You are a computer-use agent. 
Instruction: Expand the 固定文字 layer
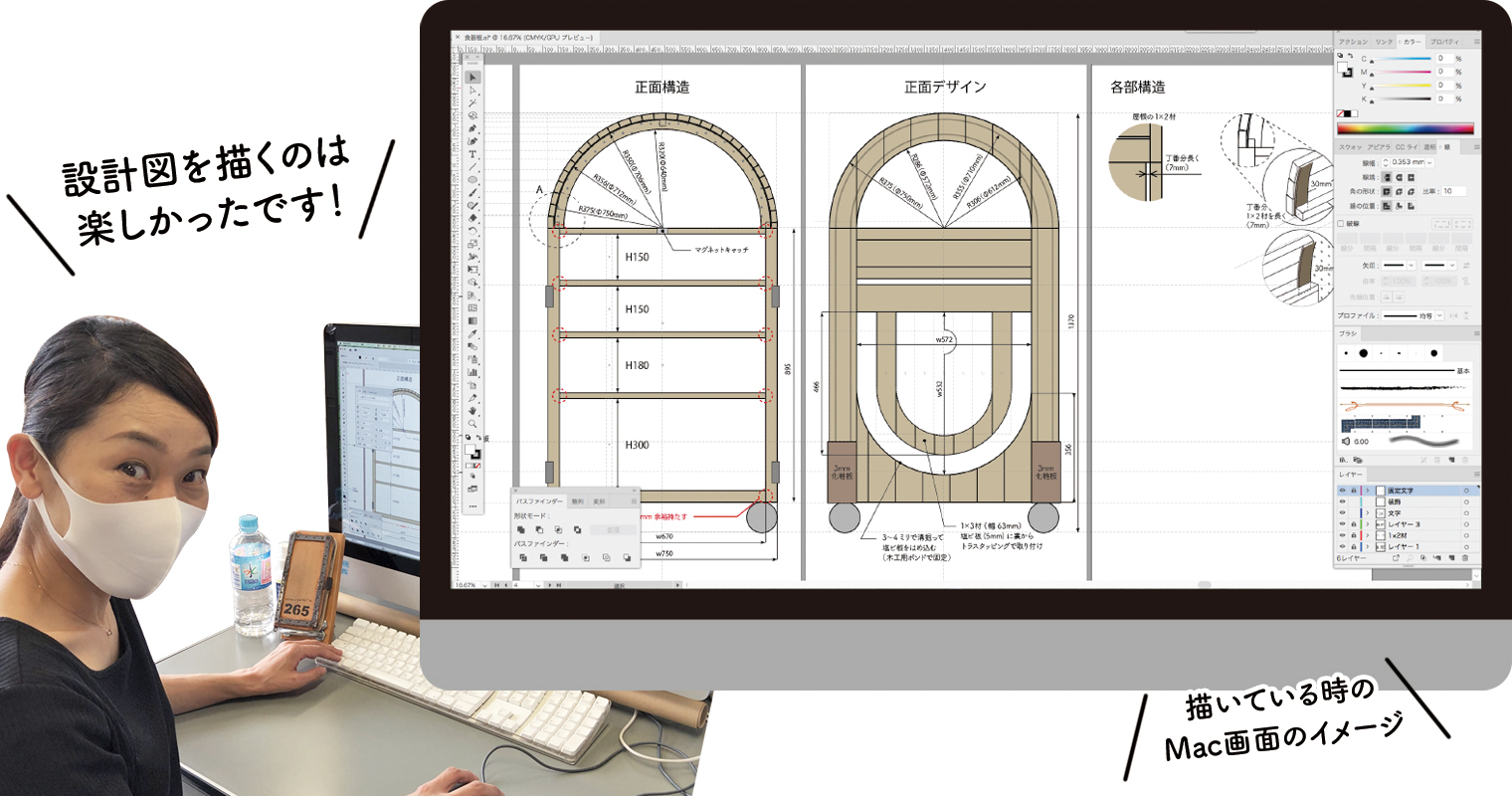click(1368, 491)
